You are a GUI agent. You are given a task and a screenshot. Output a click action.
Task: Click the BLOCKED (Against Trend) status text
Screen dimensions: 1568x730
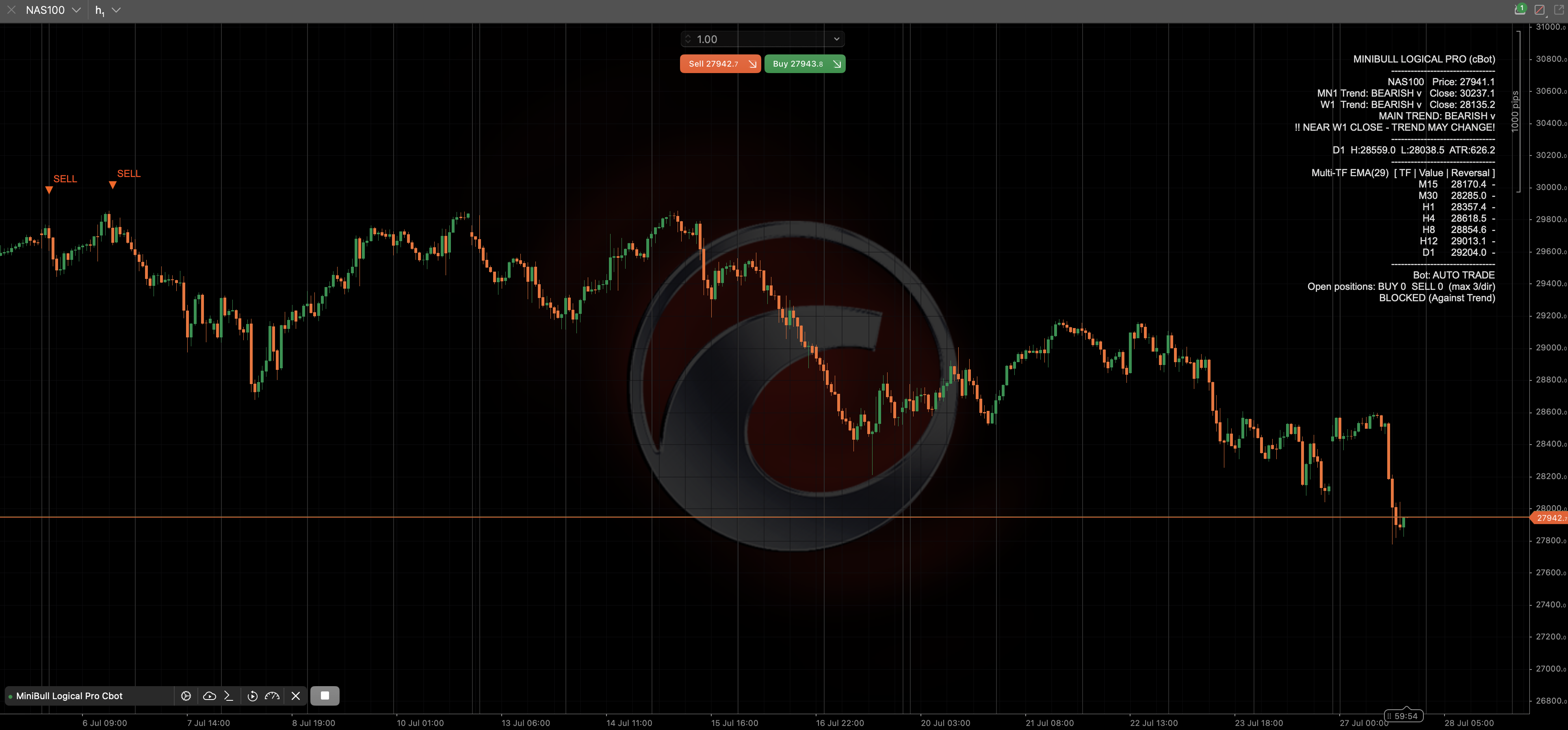[x=1436, y=298]
